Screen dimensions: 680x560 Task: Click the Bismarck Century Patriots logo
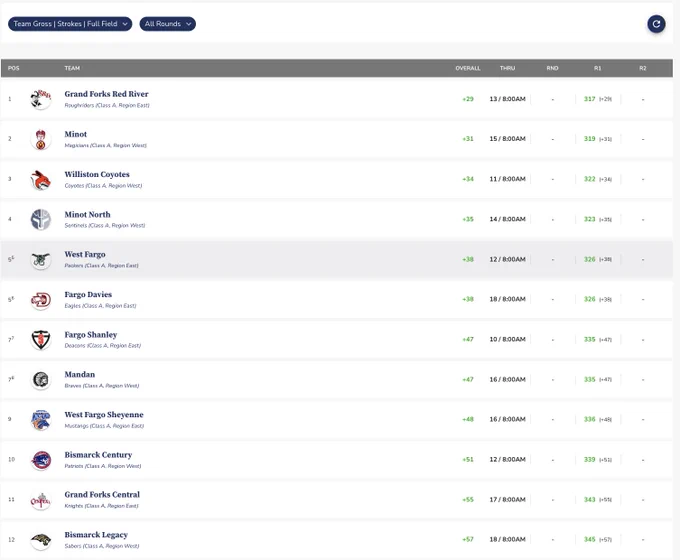[41, 460]
